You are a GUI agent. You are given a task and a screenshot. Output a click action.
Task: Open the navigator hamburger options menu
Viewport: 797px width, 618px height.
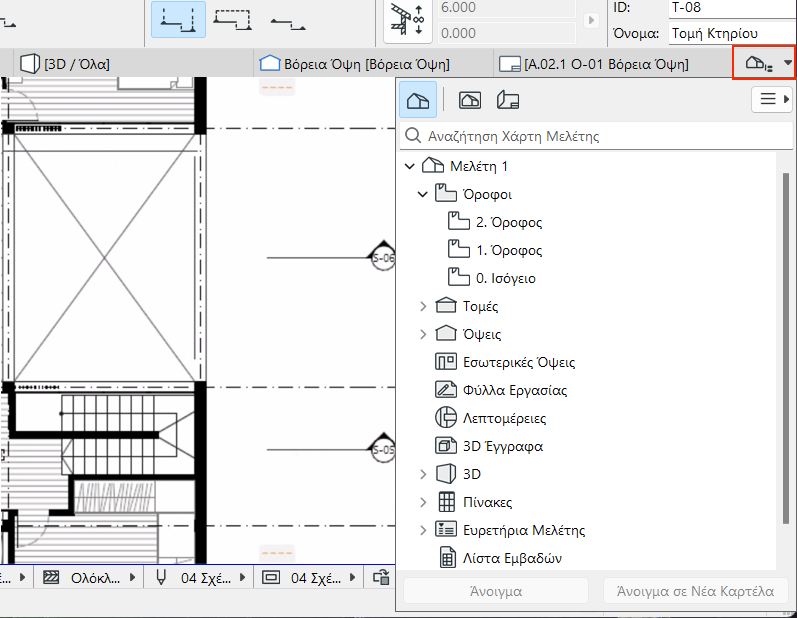[x=770, y=99]
